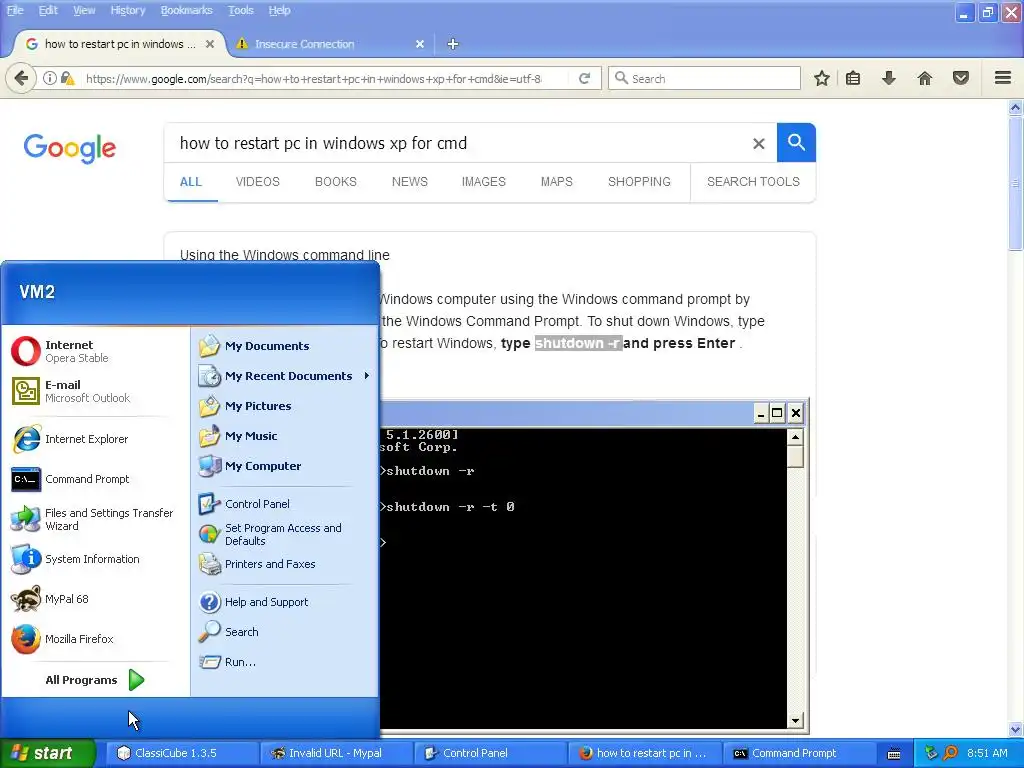Select SHOPPING search category
The width and height of the screenshot is (1024, 768).
coord(639,182)
